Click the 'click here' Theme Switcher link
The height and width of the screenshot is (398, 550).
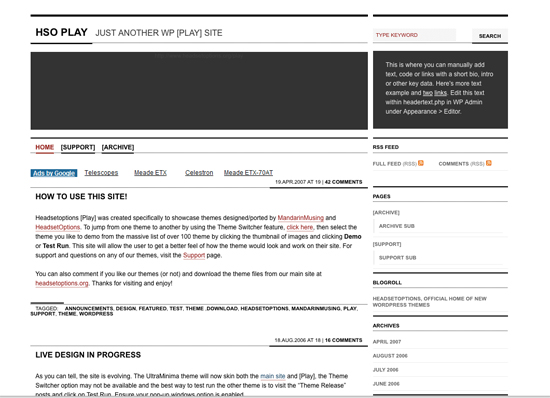300,227
